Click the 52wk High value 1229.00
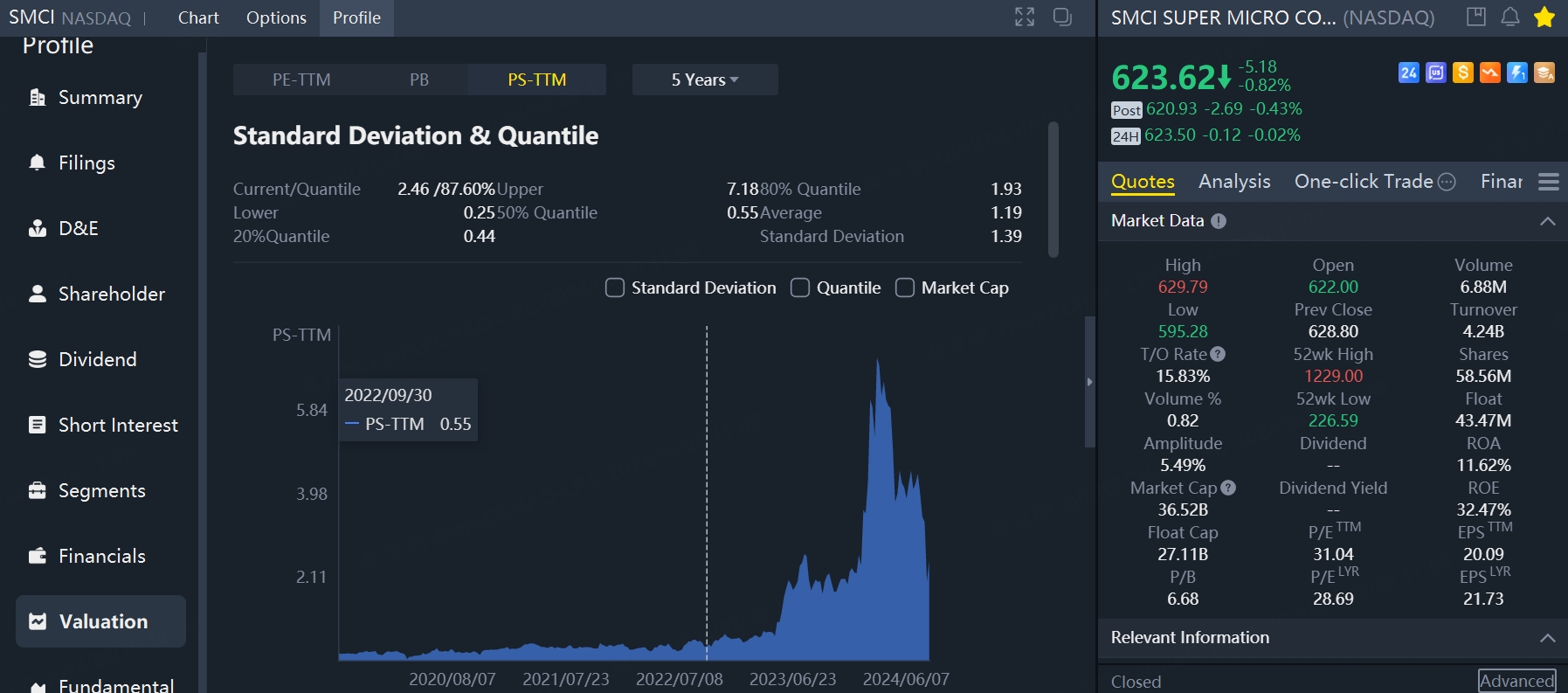Viewport: 1568px width, 693px height. [1333, 376]
